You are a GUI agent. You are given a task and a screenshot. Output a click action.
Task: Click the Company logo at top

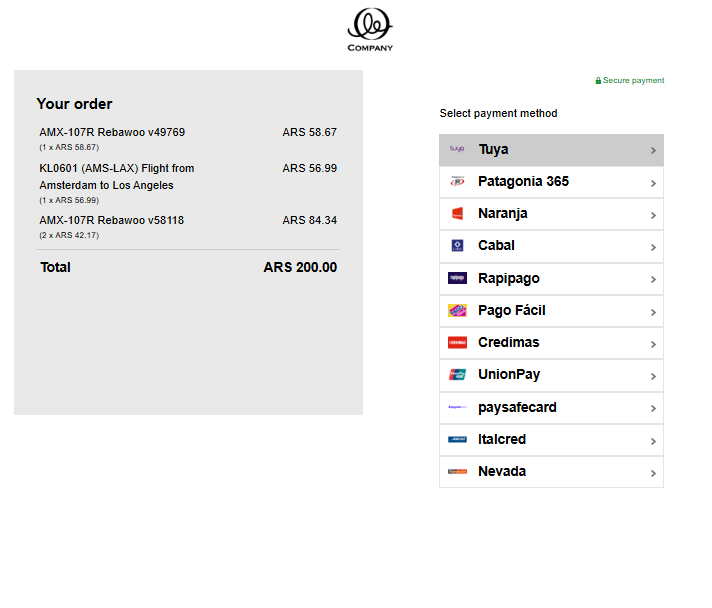coord(370,30)
